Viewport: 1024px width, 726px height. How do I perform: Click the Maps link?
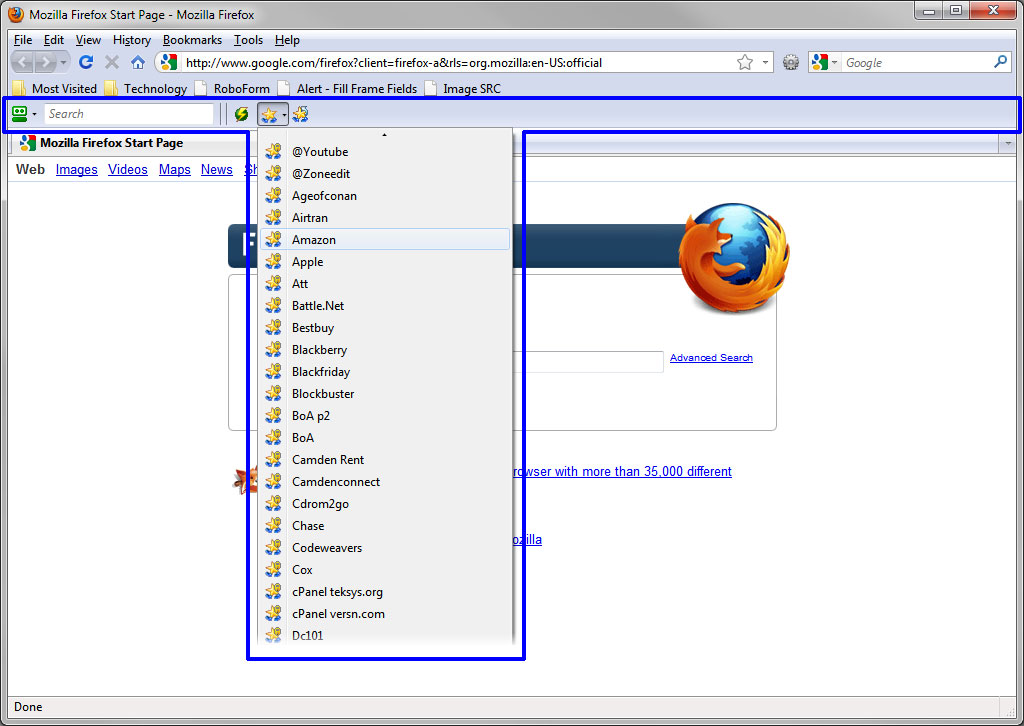174,170
